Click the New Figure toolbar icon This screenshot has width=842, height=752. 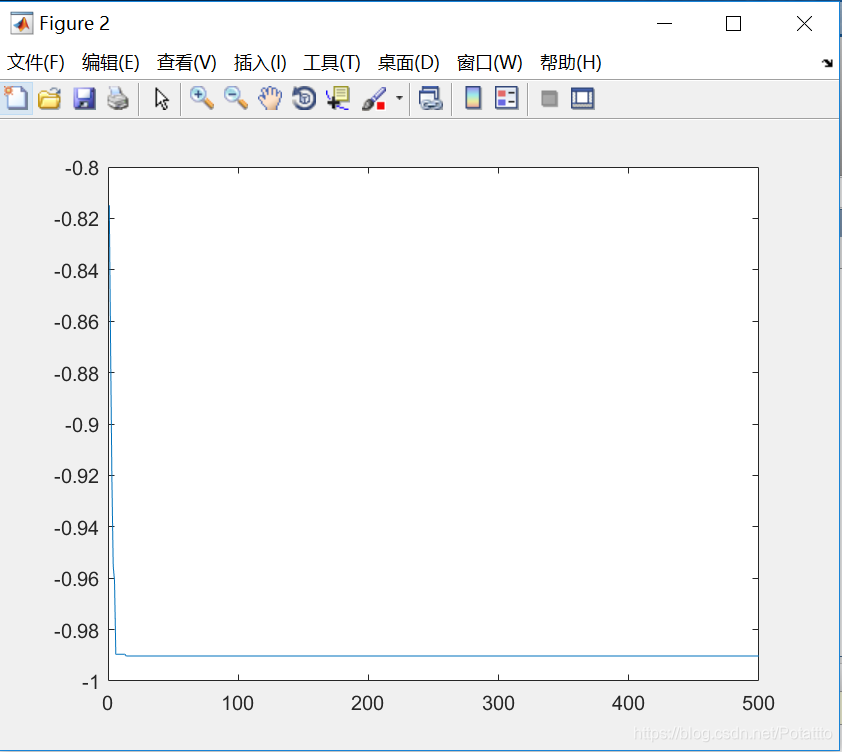pos(16,98)
